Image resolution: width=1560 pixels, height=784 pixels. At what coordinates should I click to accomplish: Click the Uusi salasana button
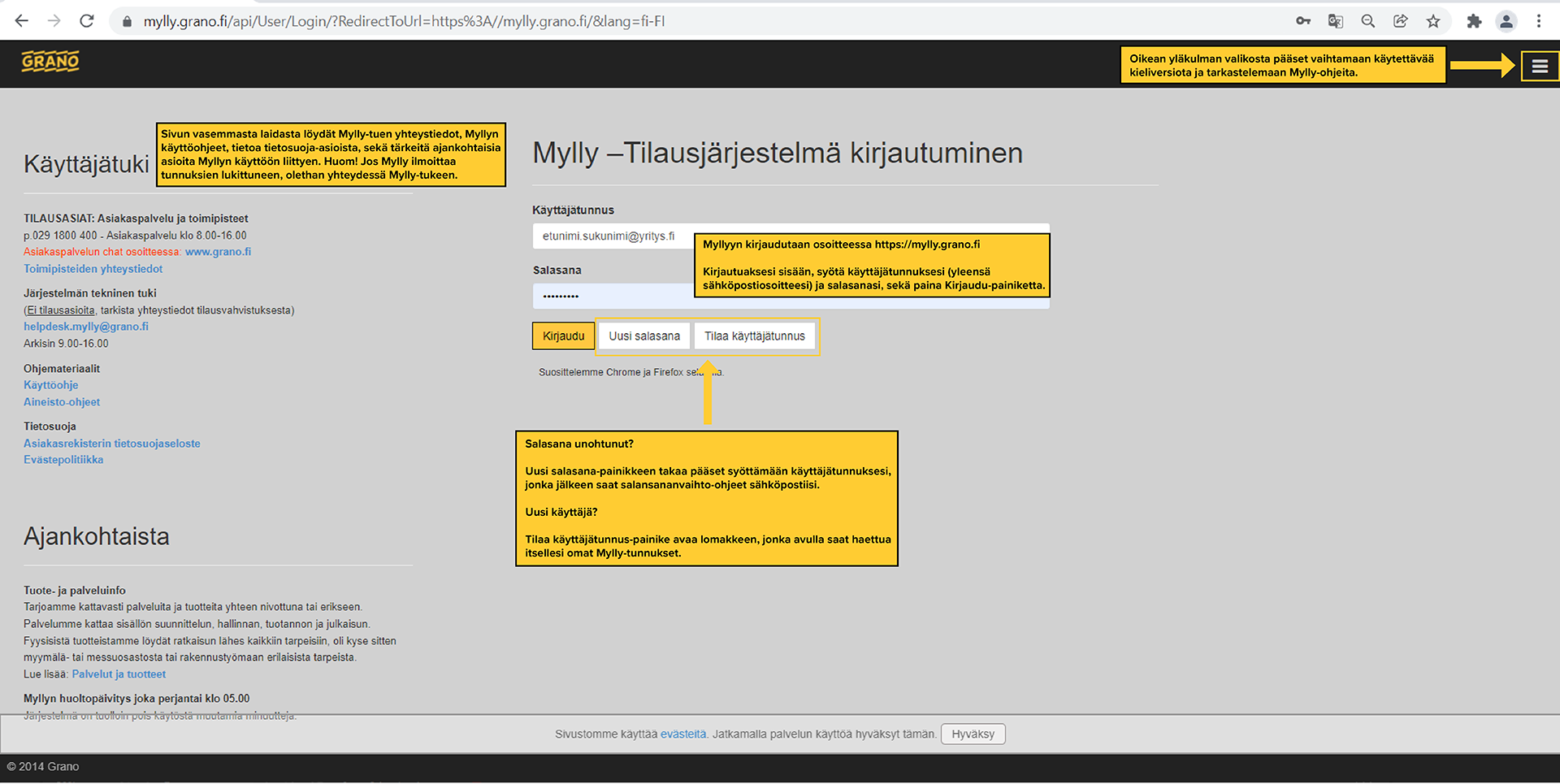pos(644,336)
